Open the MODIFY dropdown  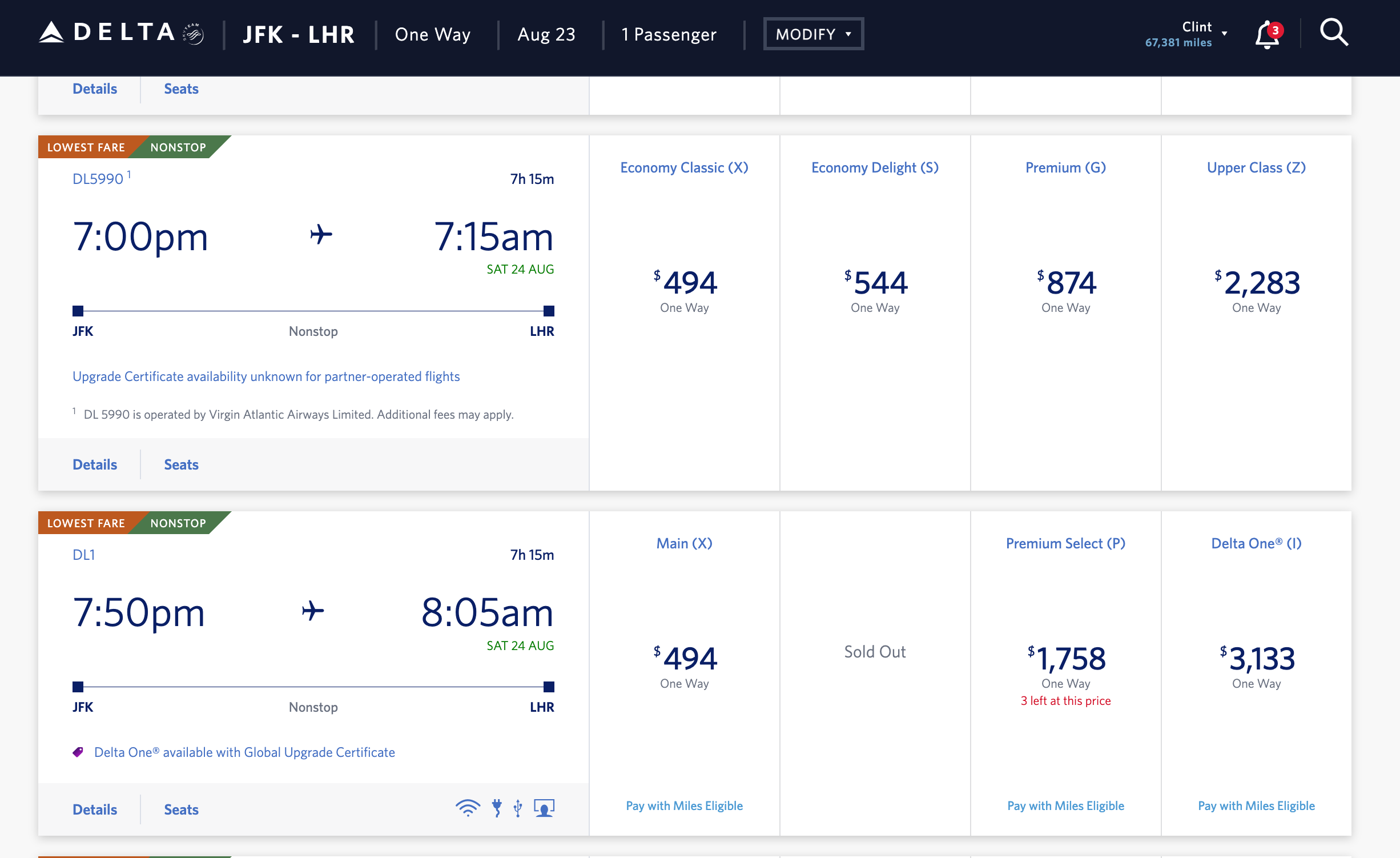[x=813, y=33]
